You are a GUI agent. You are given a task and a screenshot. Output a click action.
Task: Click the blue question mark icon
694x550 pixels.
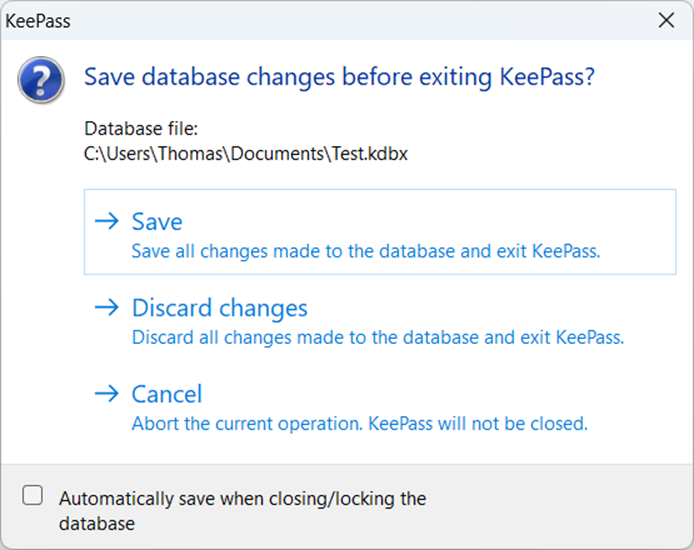(x=41, y=79)
